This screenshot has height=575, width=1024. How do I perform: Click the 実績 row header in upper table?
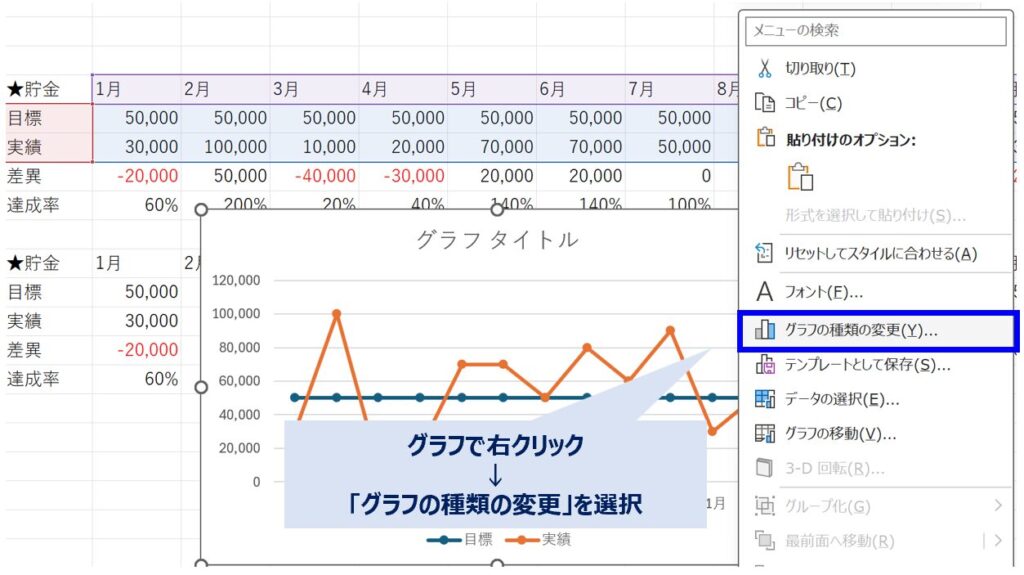click(48, 147)
